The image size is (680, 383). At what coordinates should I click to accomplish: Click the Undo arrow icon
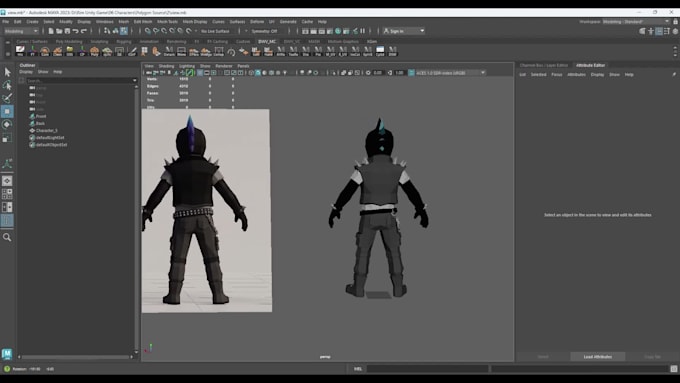click(x=75, y=31)
